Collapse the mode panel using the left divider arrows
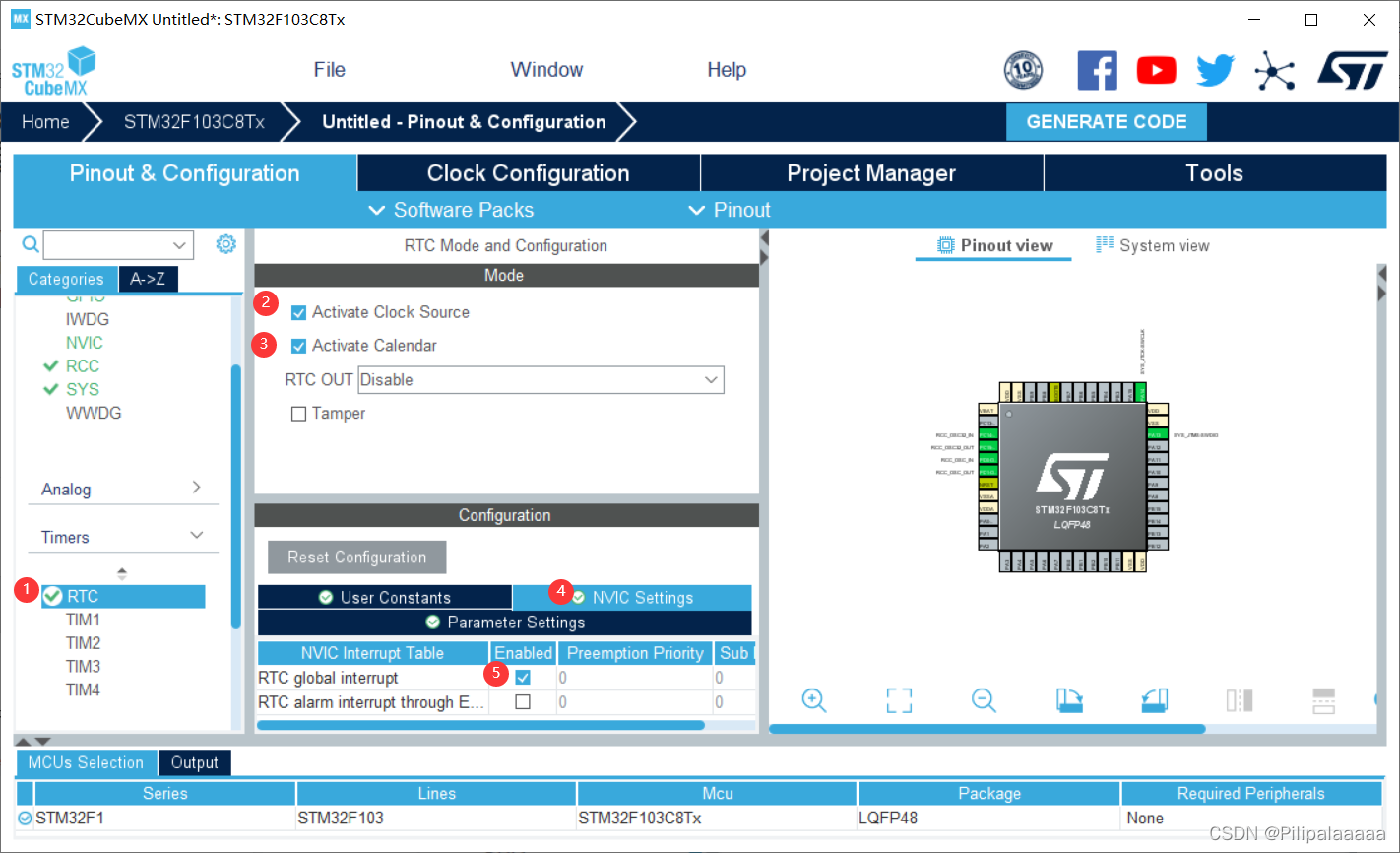Image resolution: width=1400 pixels, height=853 pixels. click(764, 248)
